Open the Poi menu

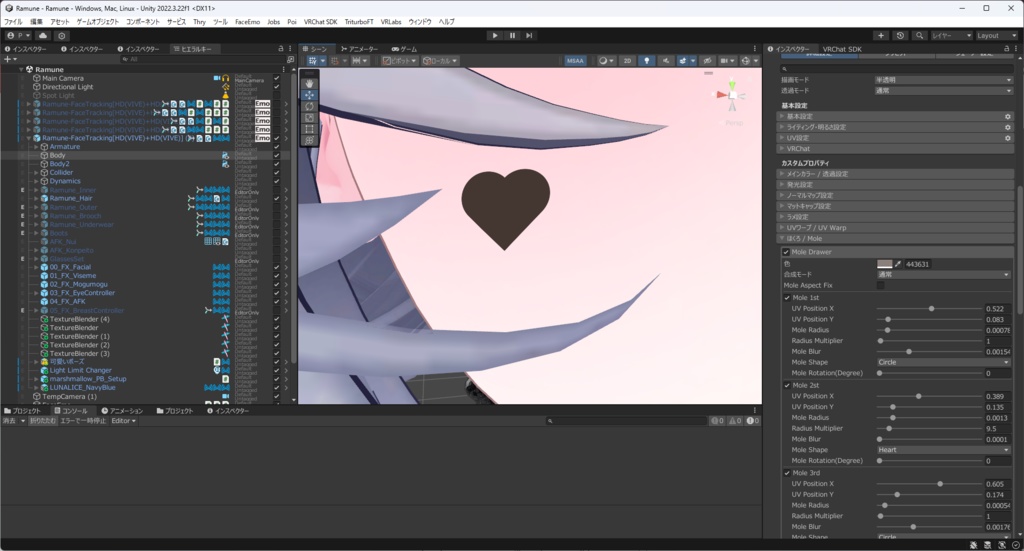click(x=292, y=22)
